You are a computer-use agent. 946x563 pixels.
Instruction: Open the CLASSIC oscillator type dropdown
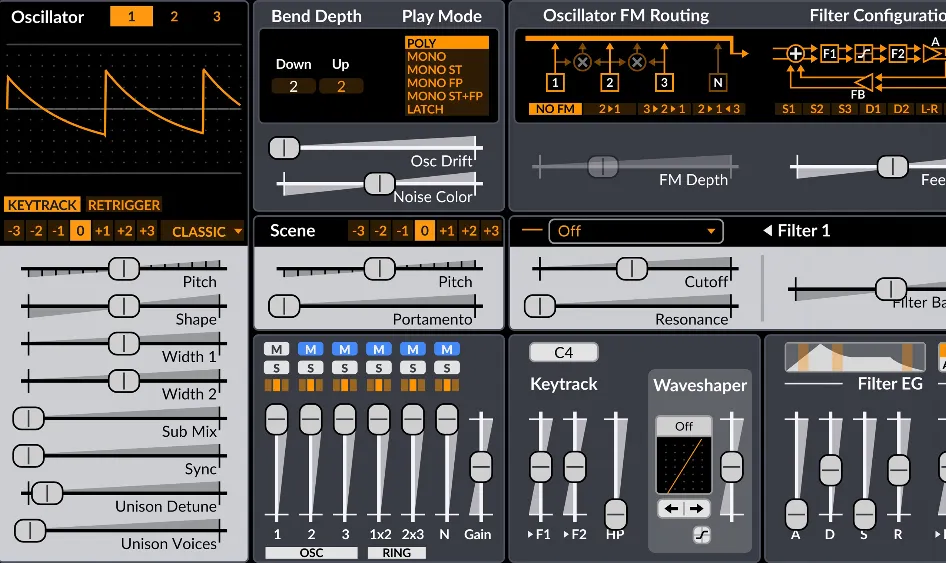[x=203, y=231]
